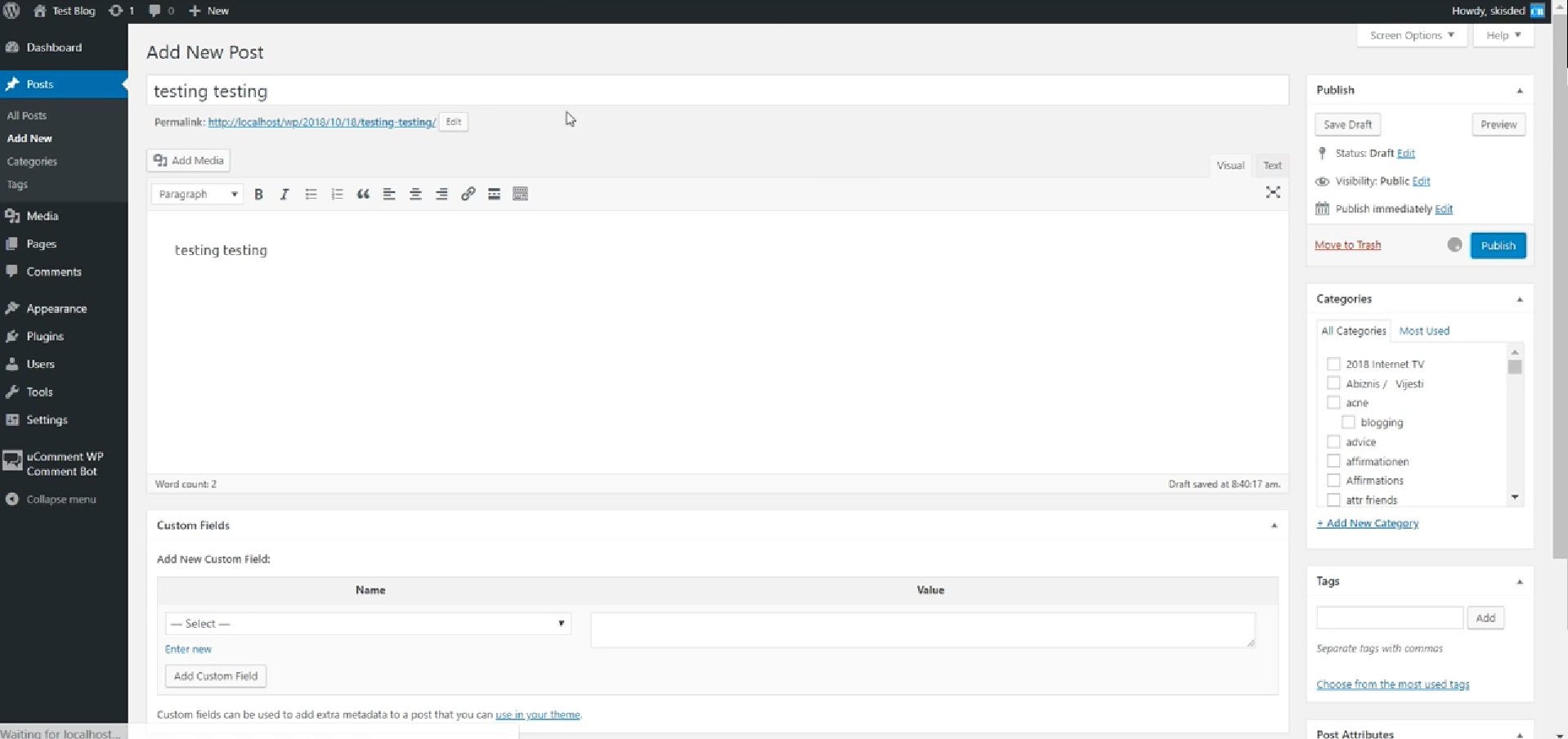The image size is (1568, 739).
Task: Check the Abiznis / Vijesti category
Action: [1333, 383]
